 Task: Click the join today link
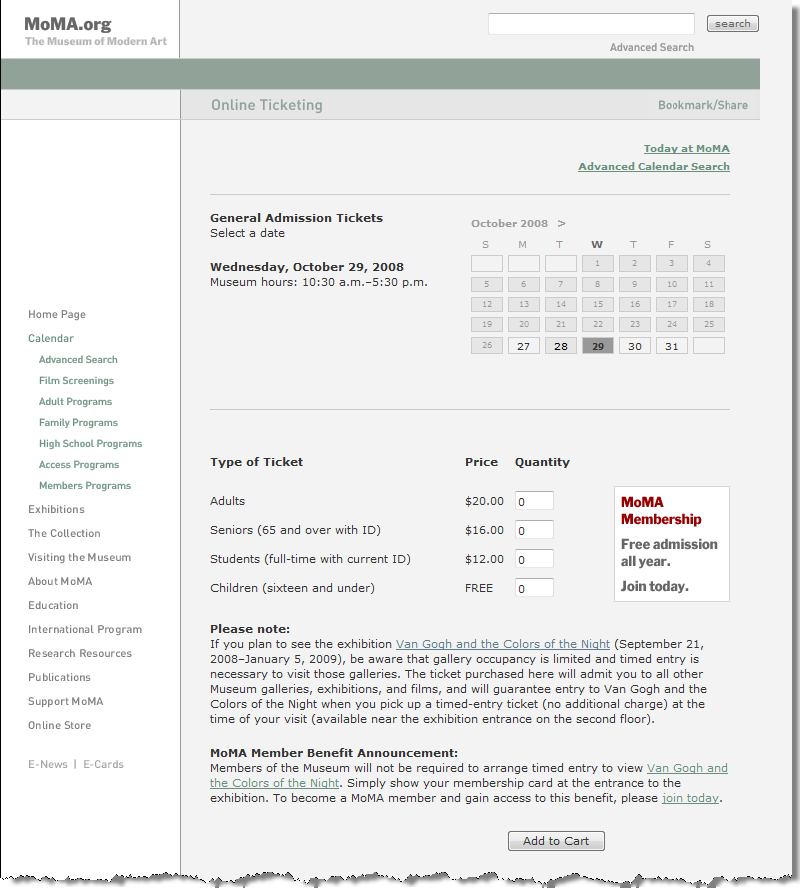690,798
